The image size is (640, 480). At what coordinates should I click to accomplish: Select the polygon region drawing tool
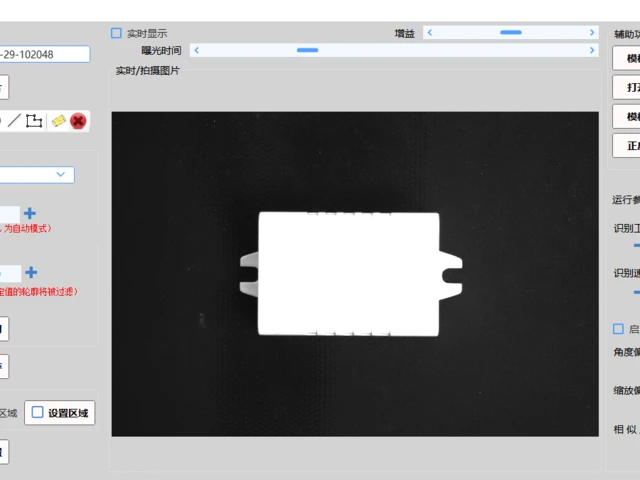point(34,121)
